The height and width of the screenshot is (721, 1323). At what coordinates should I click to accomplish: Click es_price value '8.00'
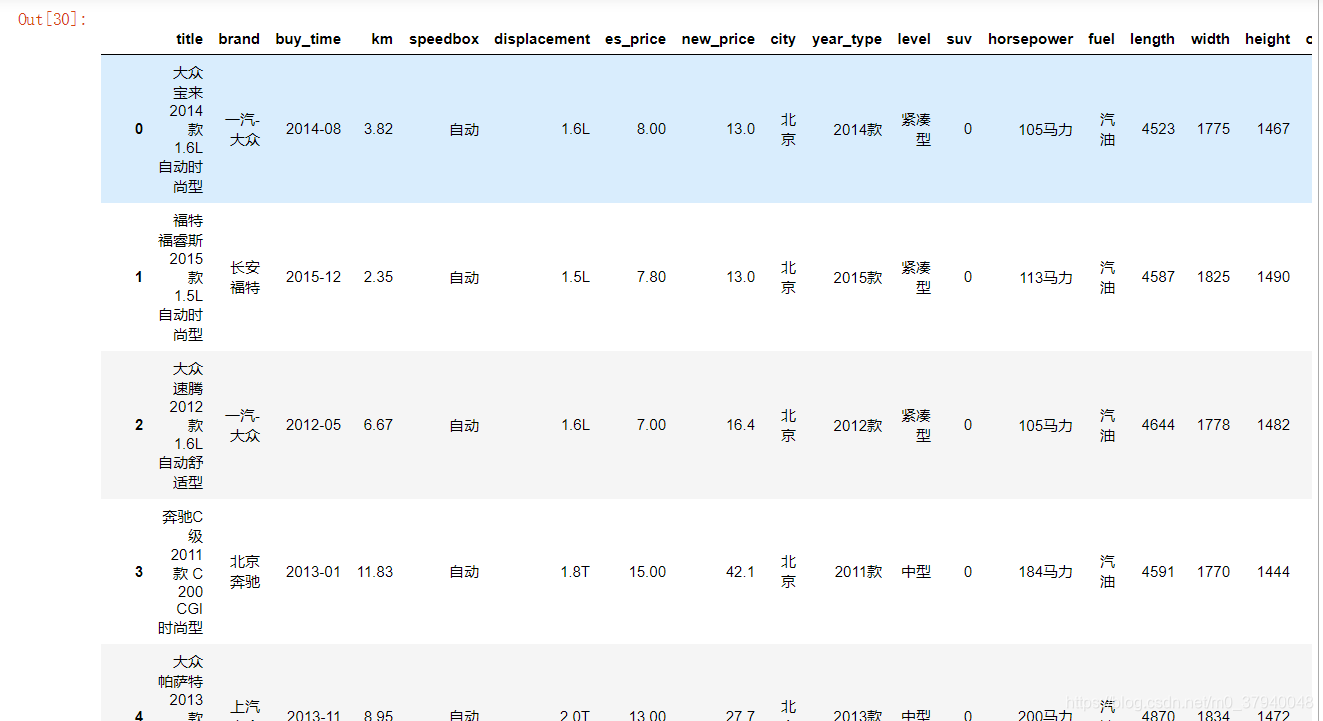click(651, 129)
